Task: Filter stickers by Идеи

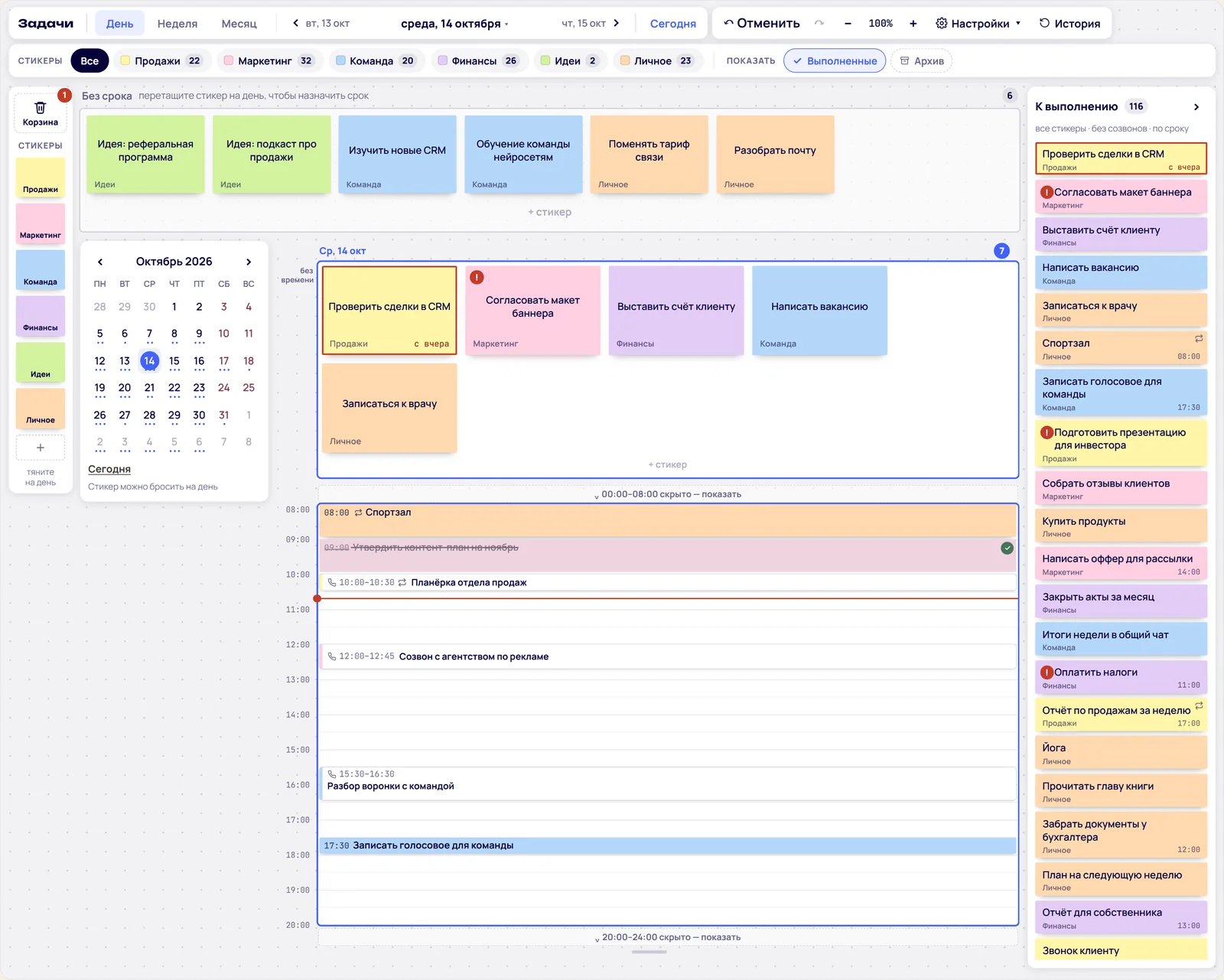Action: coord(569,61)
